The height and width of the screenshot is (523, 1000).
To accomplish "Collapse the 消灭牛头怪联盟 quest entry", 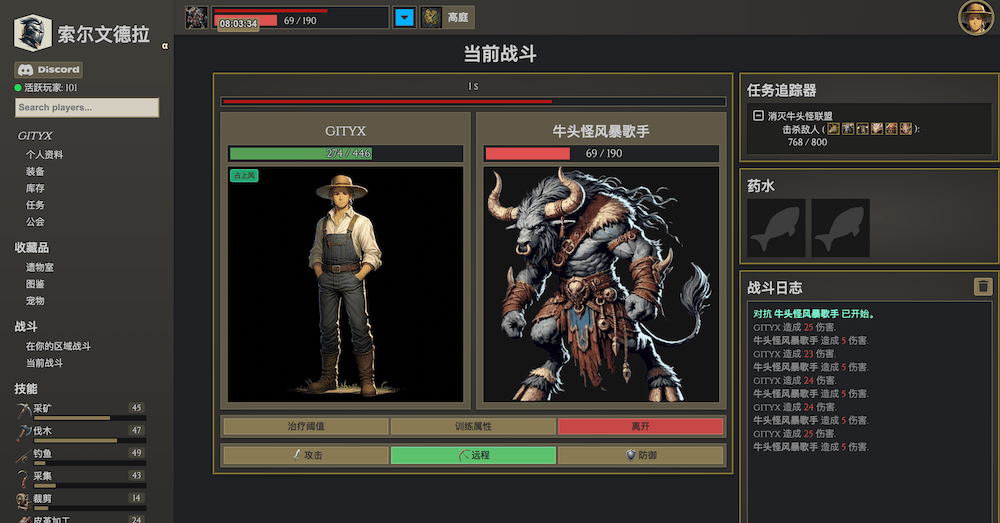I will click(758, 116).
